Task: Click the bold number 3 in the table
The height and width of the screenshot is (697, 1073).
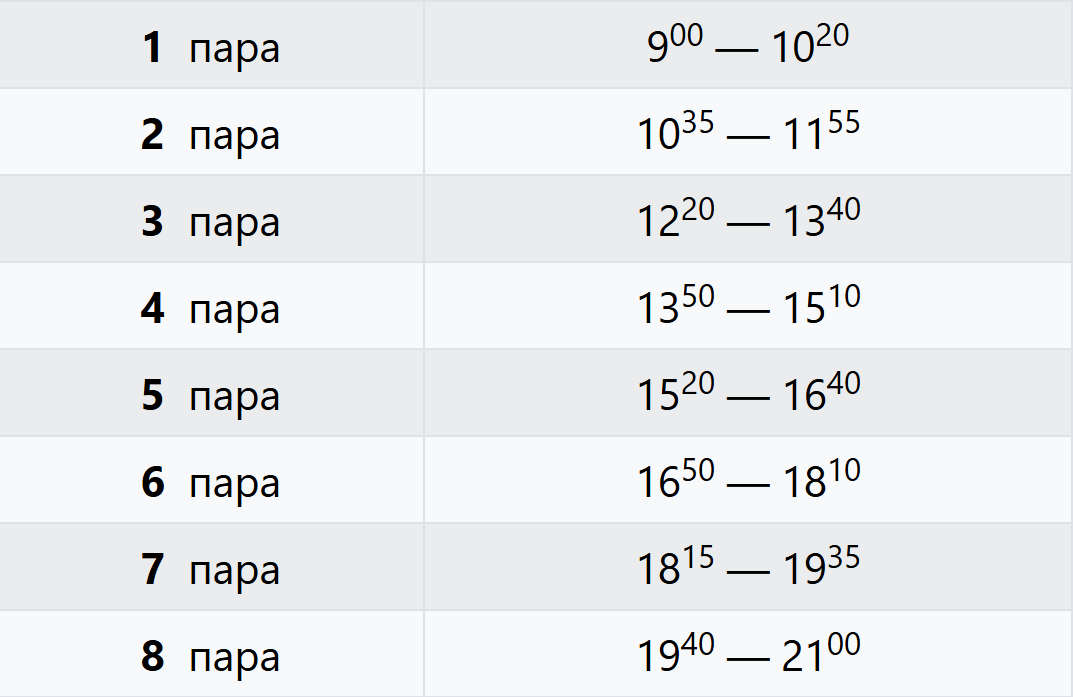Action: coord(153,222)
